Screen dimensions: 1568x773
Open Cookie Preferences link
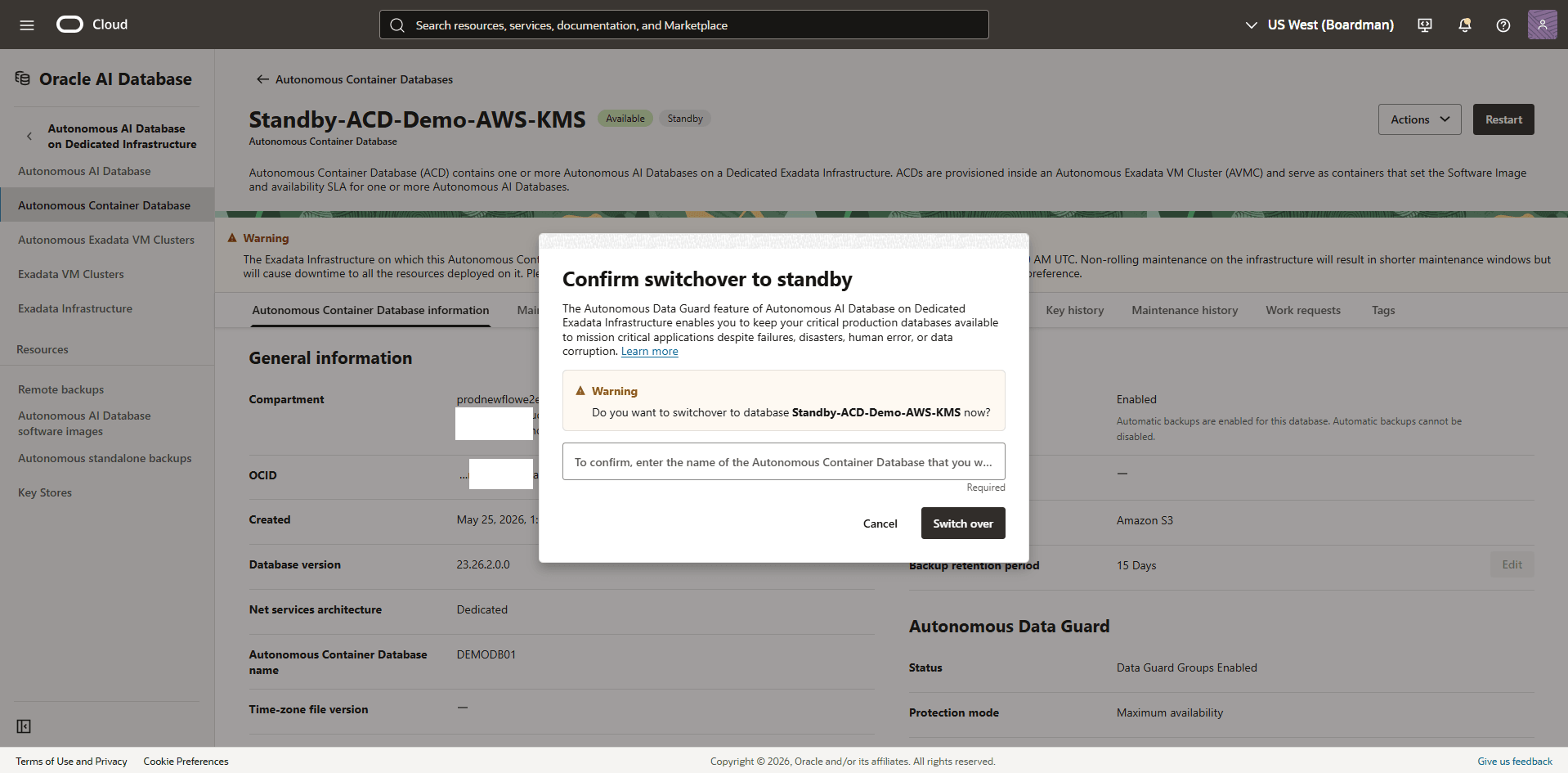(186, 762)
